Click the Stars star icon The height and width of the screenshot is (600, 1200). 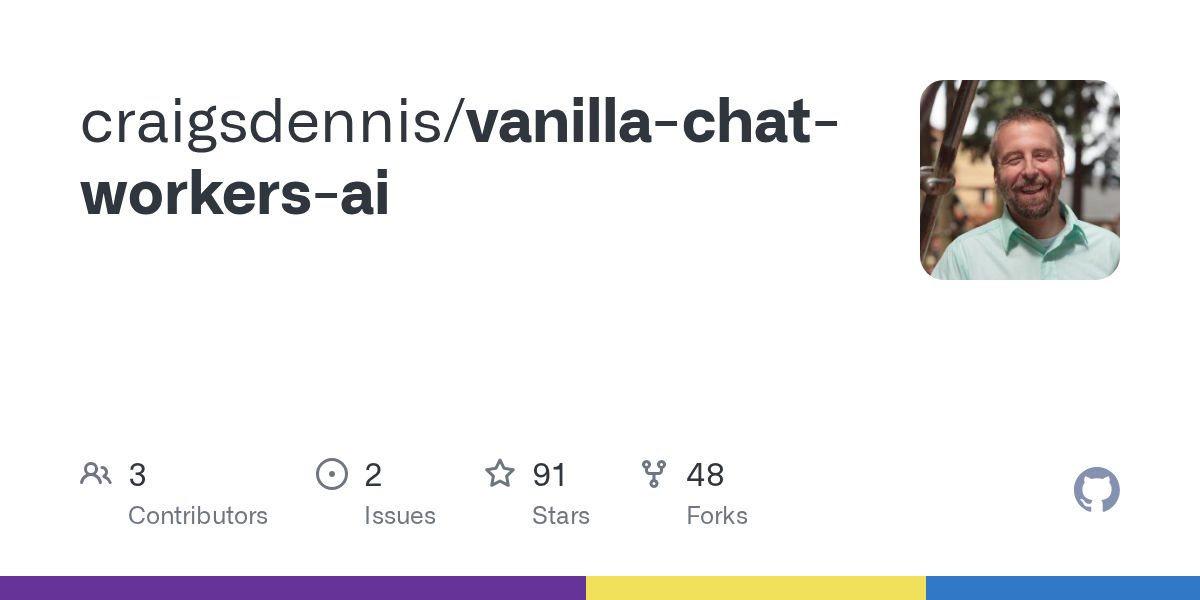tap(500, 474)
